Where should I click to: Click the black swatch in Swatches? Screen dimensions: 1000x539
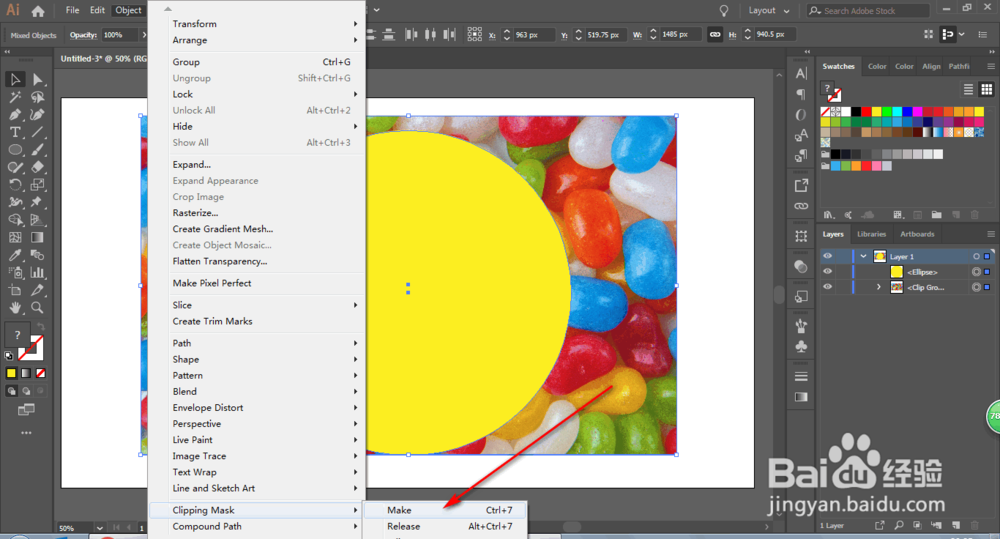856,112
